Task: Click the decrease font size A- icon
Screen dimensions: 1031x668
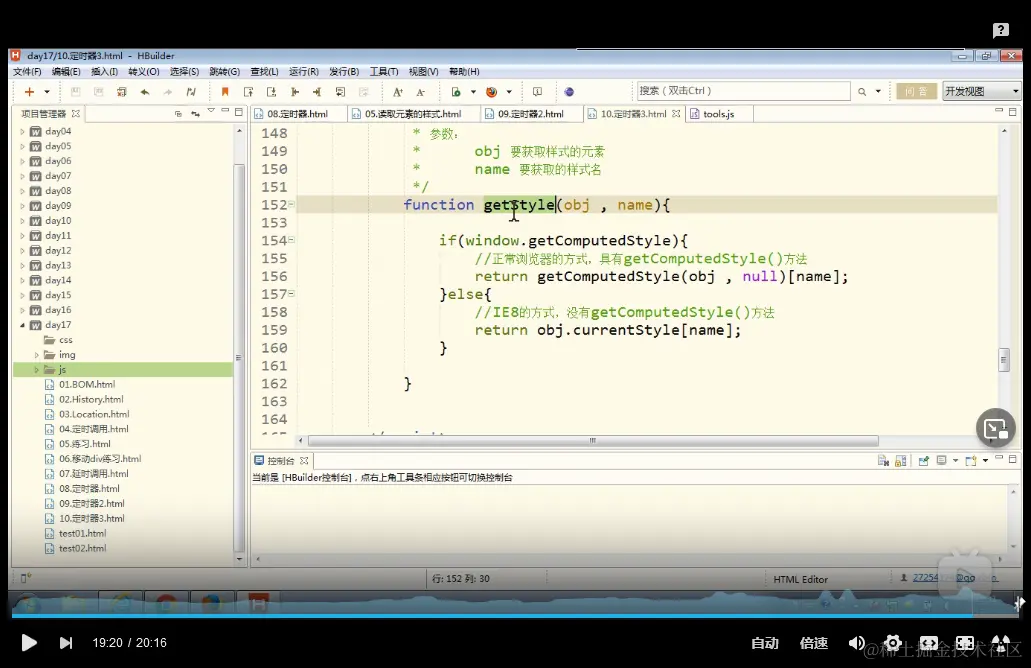Action: [x=421, y=92]
